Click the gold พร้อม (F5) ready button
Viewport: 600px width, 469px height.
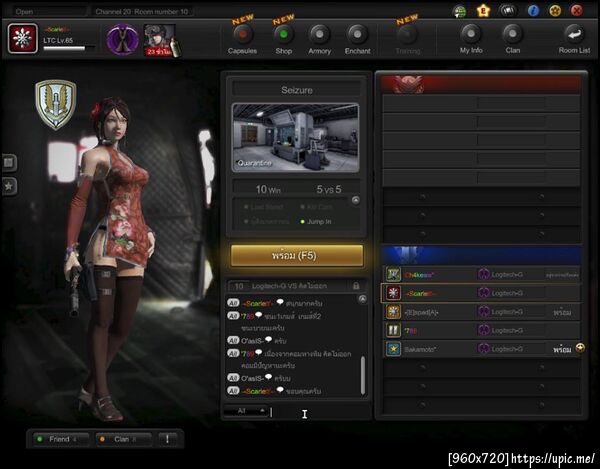point(297,255)
